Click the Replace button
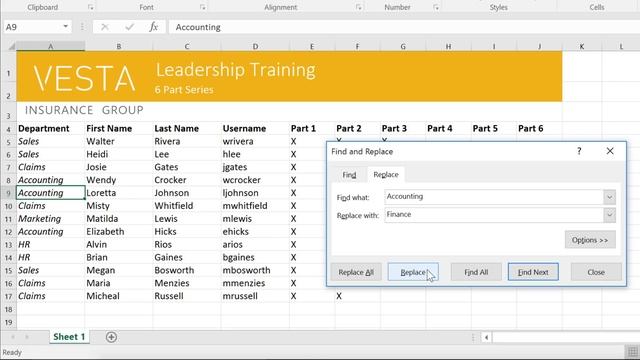640x360 pixels. tap(413, 272)
